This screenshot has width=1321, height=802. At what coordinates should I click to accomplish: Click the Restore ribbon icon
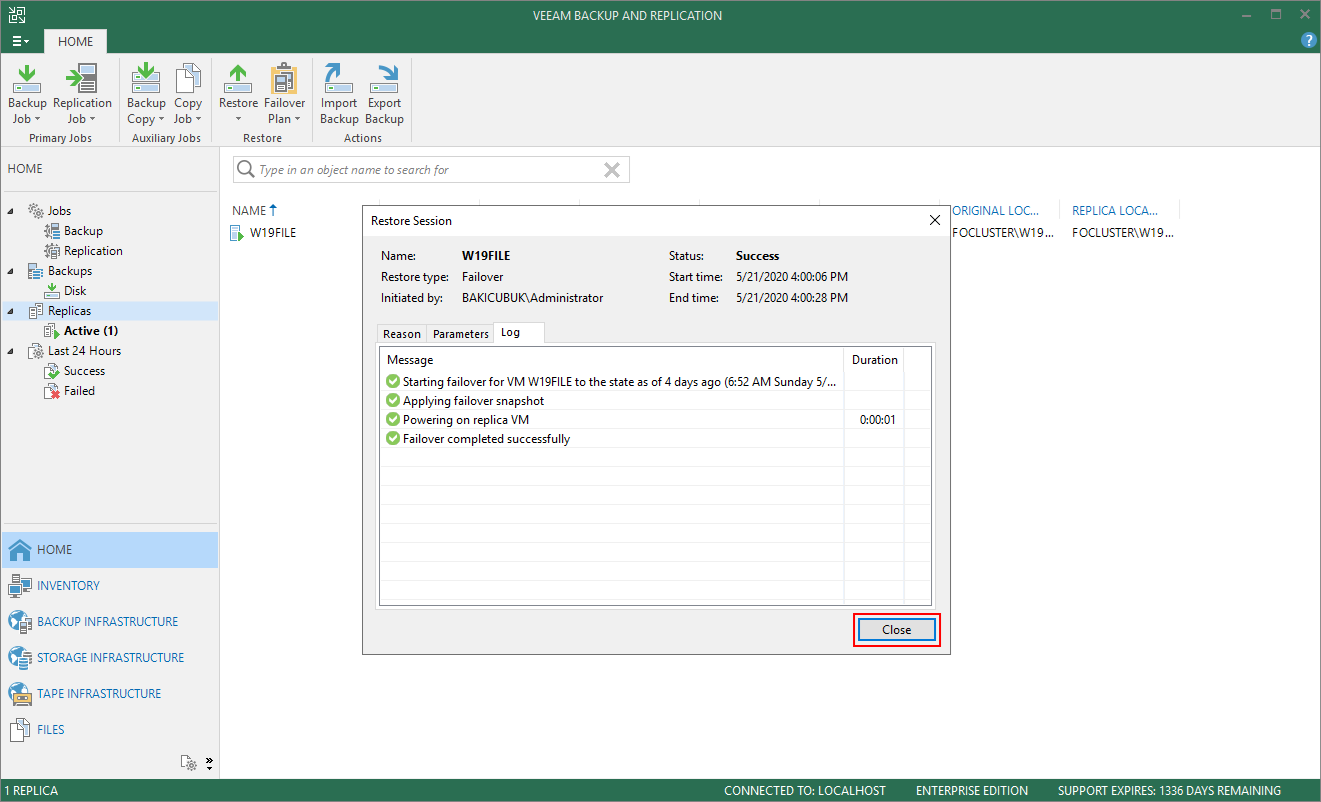pyautogui.click(x=238, y=94)
